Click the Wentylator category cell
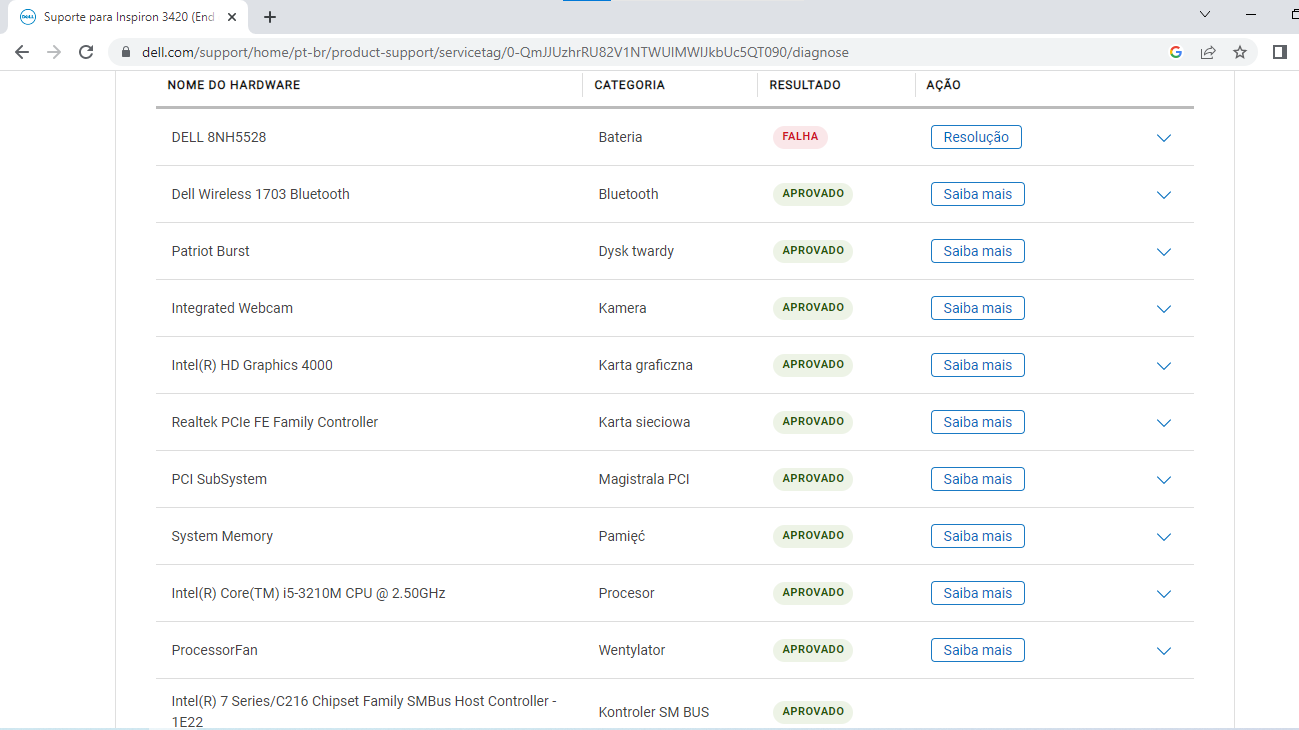1299x730 pixels. click(632, 650)
